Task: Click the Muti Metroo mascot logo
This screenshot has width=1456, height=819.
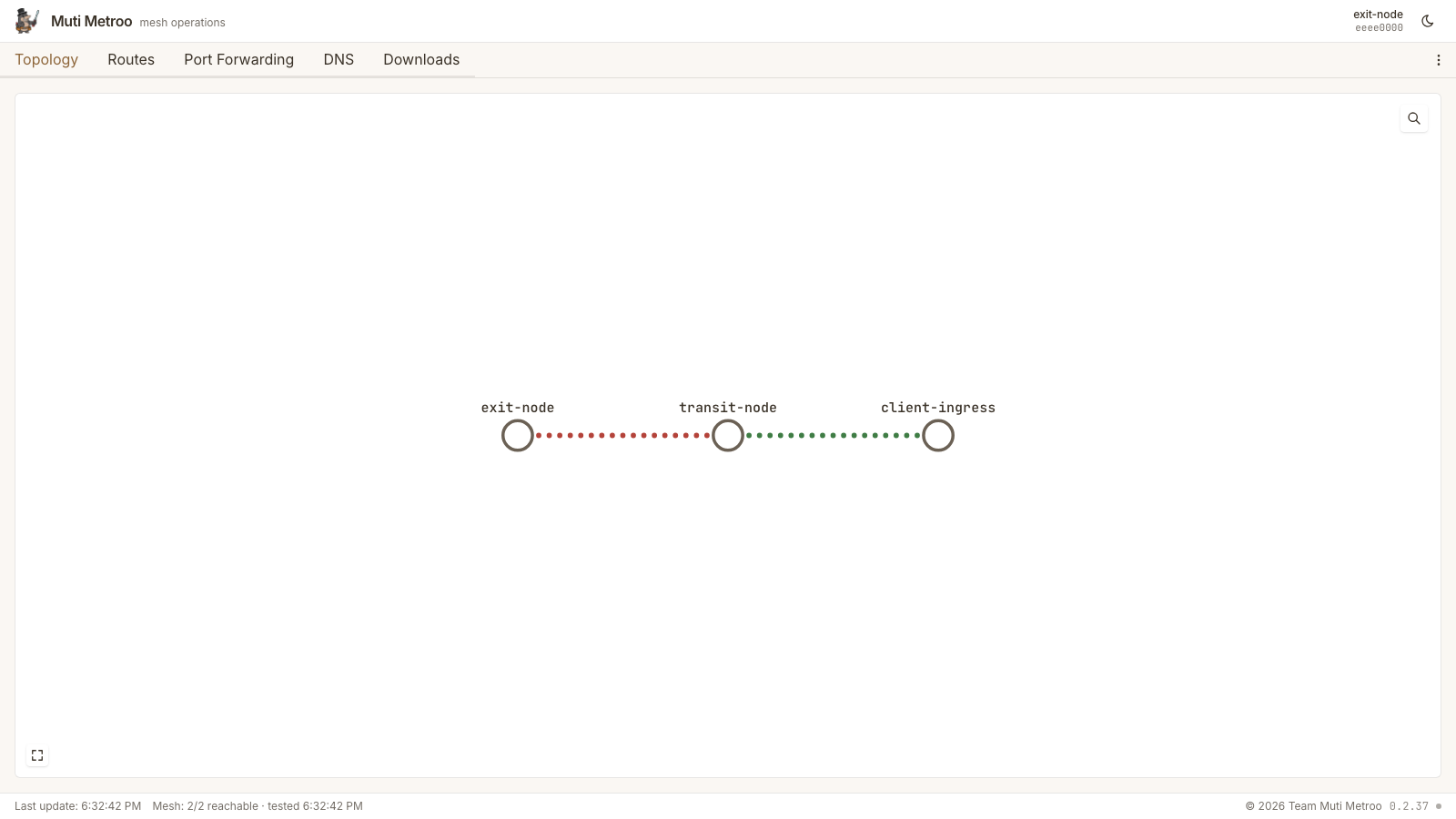Action: 27,20
